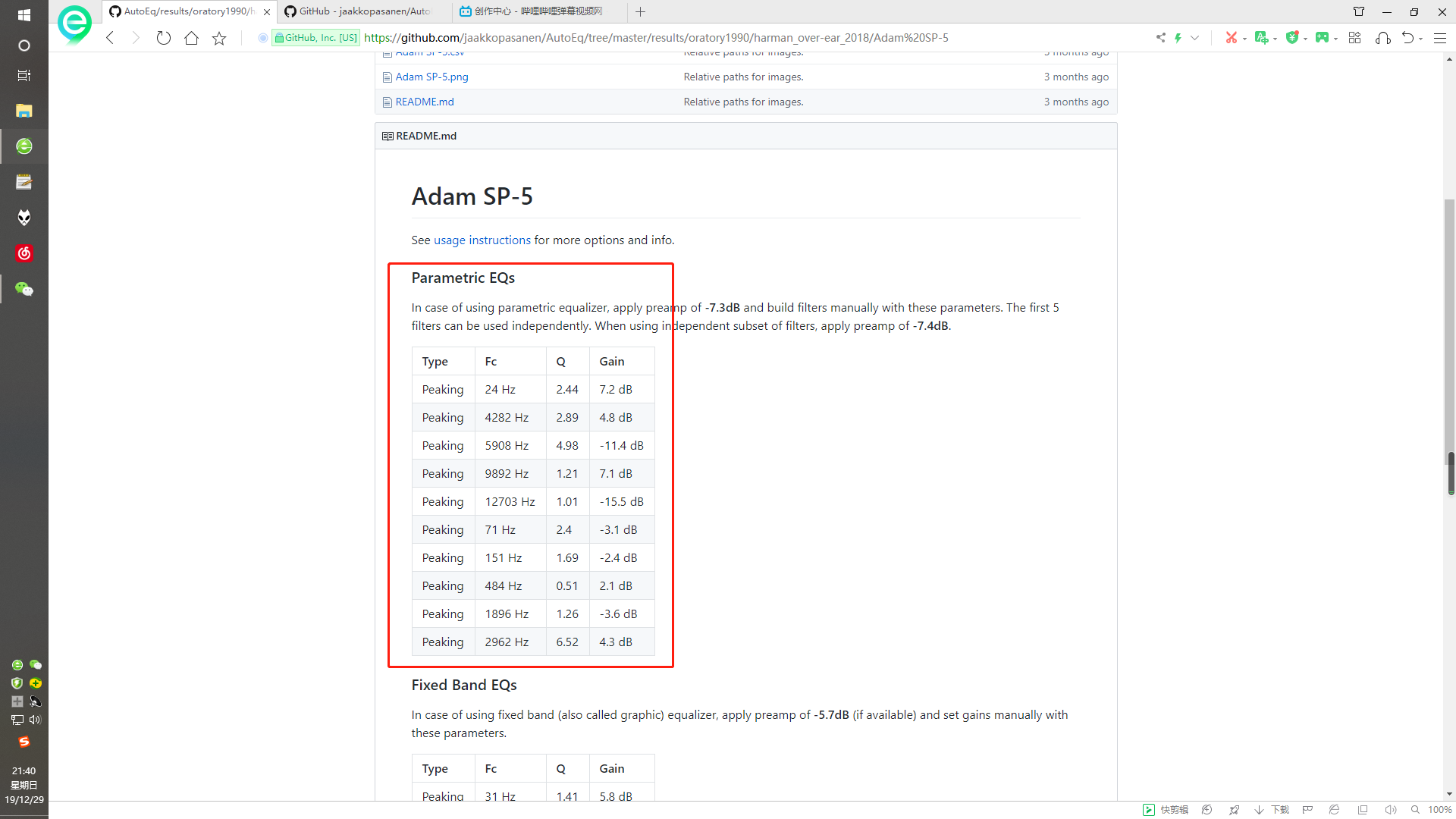Expand the dropdown arrow beside the scissors icon

[x=1244, y=39]
